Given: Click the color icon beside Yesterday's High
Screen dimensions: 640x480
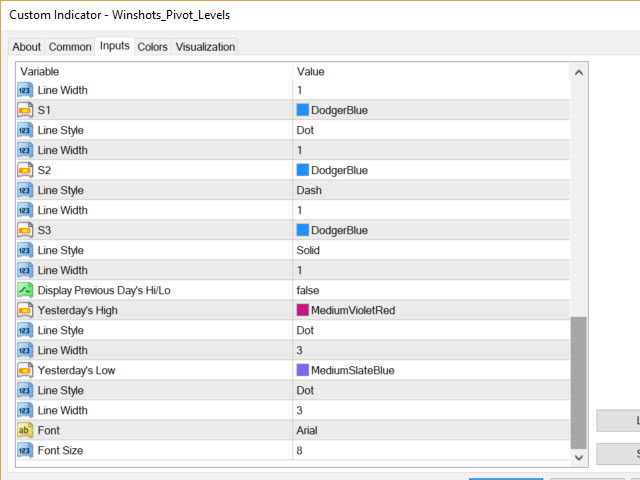Looking at the screenshot, I should click(25, 310).
